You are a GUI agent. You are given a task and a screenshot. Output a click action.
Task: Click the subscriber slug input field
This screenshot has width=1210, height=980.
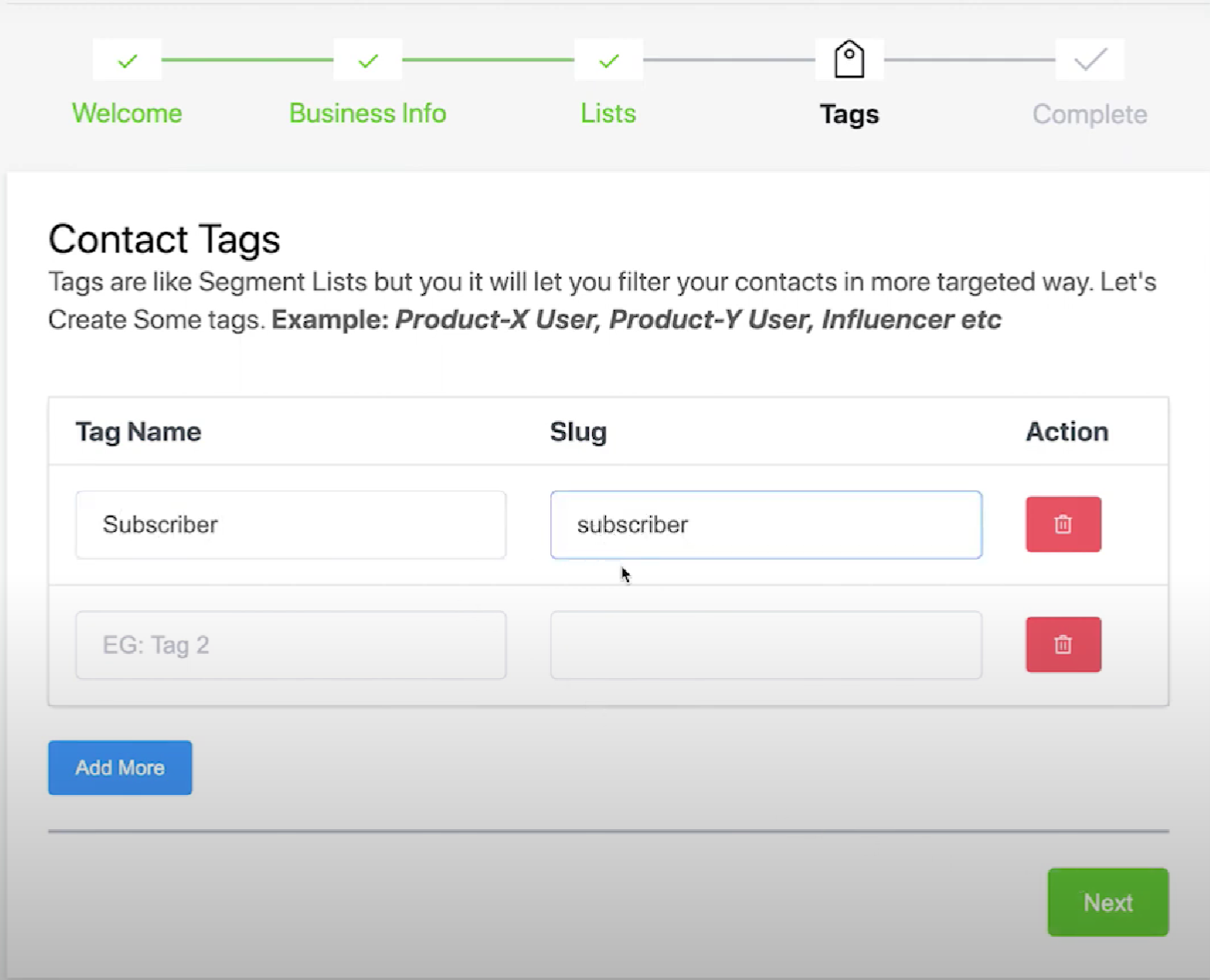[765, 525]
